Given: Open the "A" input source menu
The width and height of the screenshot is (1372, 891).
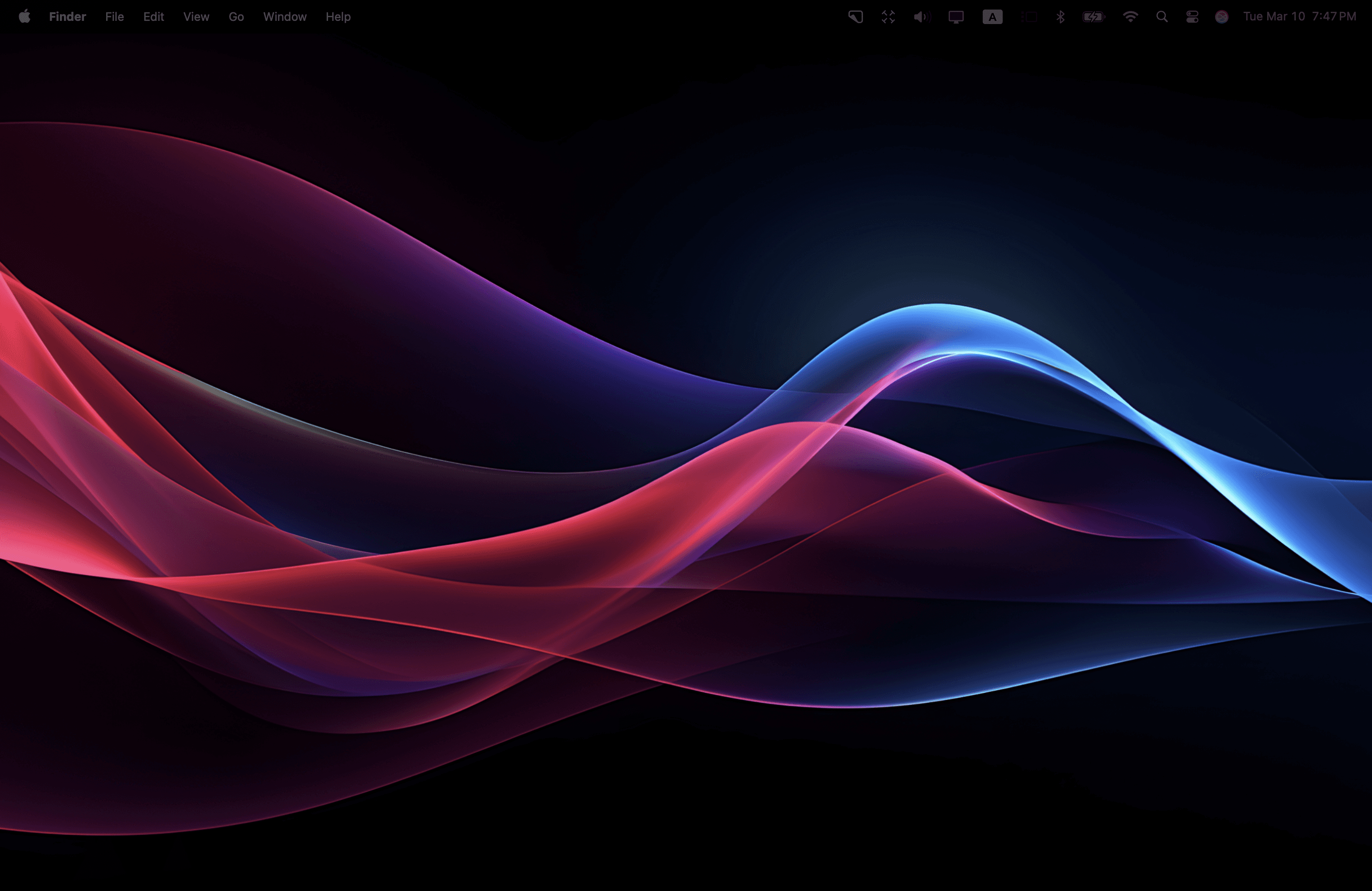Looking at the screenshot, I should 992,17.
